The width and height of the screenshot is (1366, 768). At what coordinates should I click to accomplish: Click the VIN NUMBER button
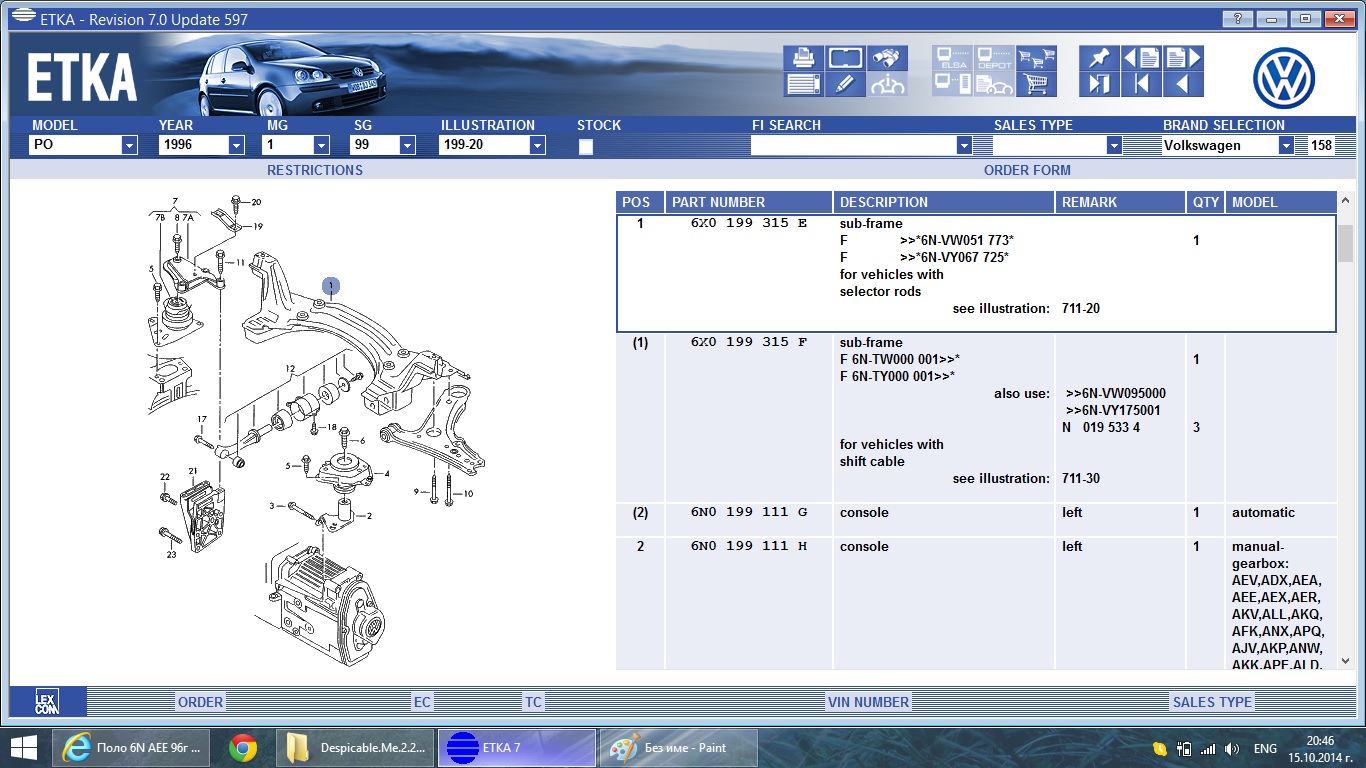click(868, 702)
